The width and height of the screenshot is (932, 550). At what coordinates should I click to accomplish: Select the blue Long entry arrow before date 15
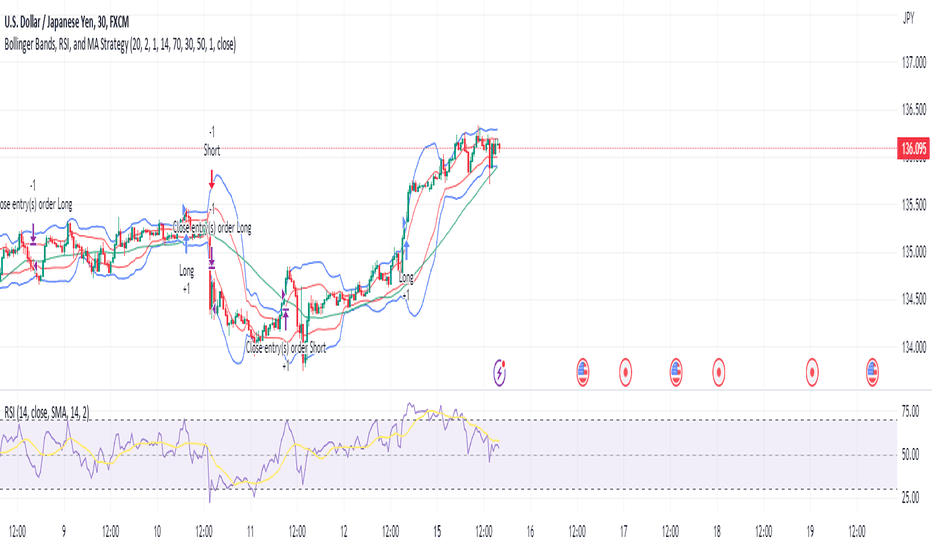(407, 250)
